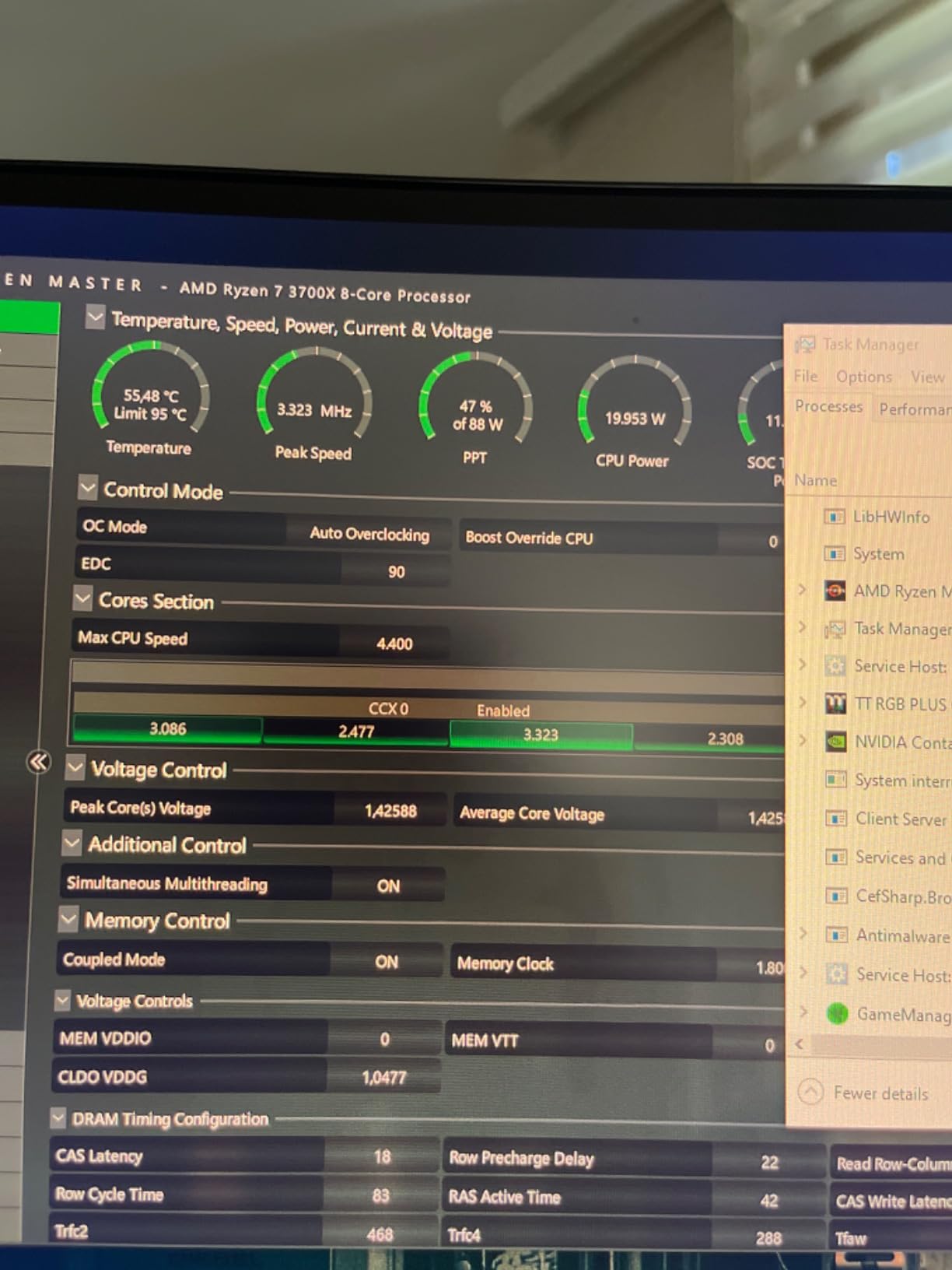Click the CefSharp.Browser process icon
The height and width of the screenshot is (1270, 952).
click(837, 896)
